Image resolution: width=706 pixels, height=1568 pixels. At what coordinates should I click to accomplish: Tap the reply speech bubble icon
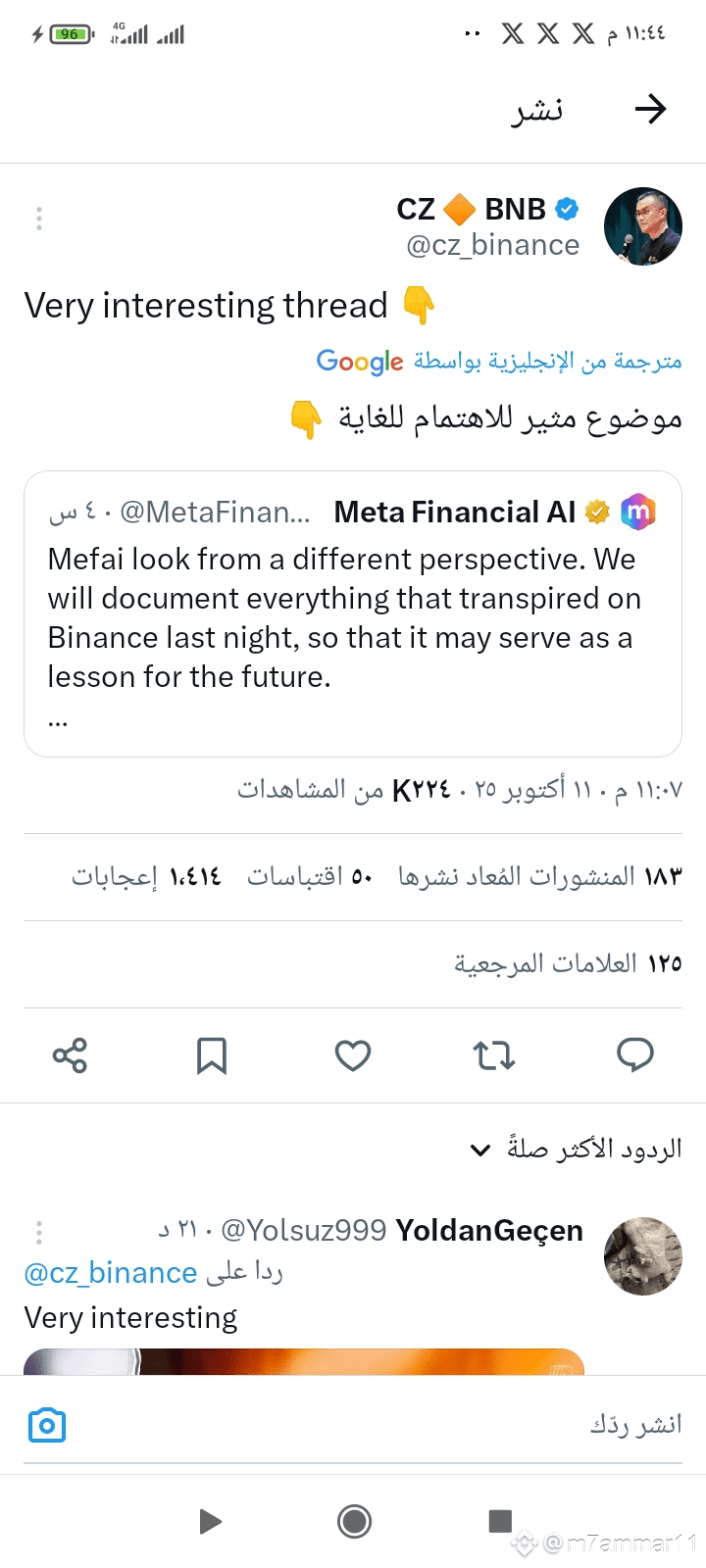tap(635, 1054)
